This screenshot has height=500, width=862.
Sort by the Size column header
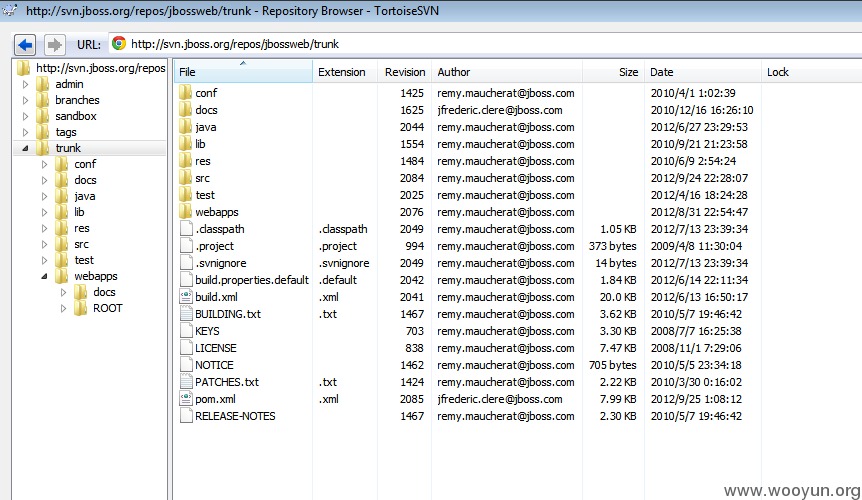pos(613,71)
